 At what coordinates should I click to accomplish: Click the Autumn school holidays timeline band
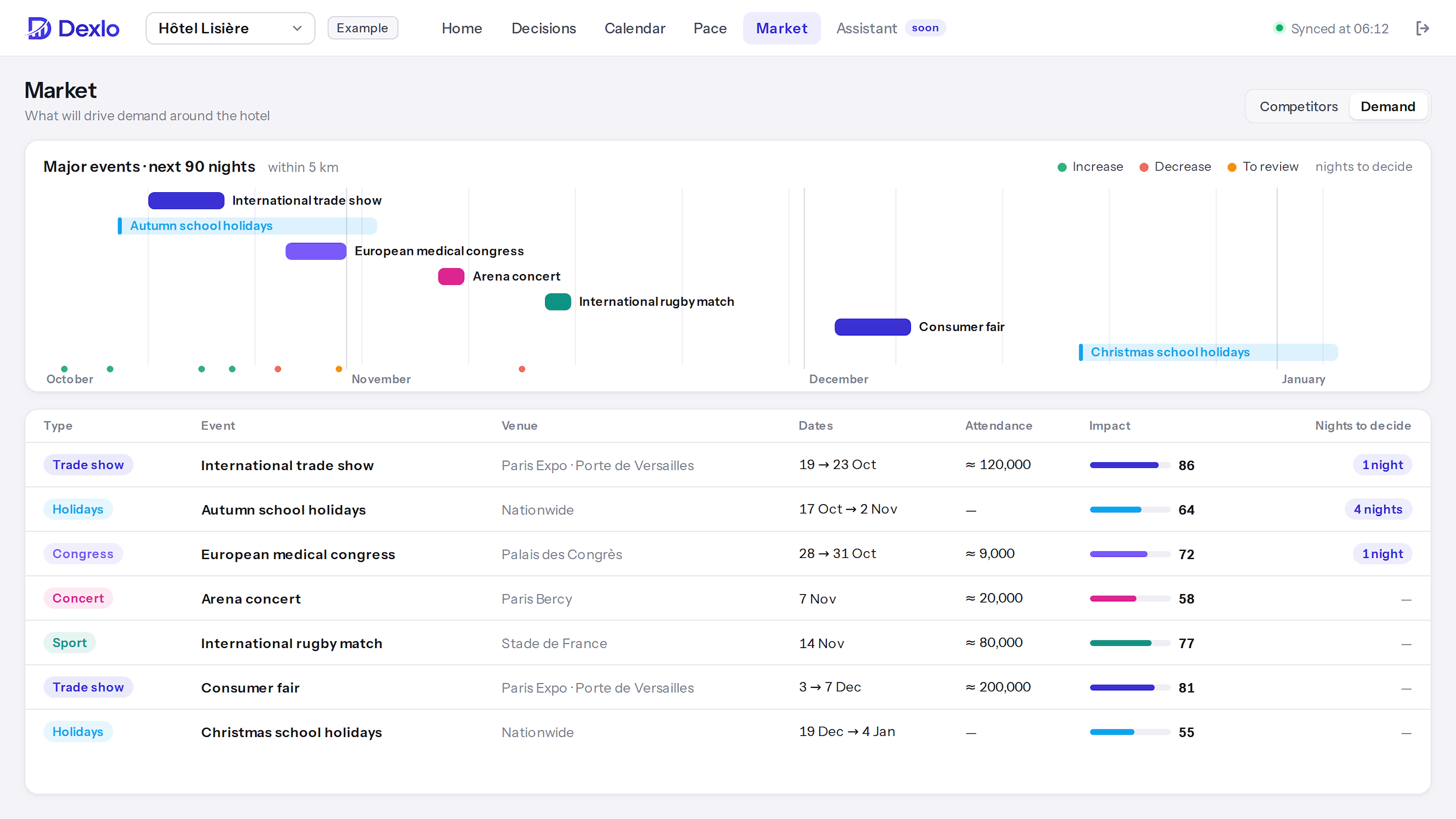coord(247,225)
